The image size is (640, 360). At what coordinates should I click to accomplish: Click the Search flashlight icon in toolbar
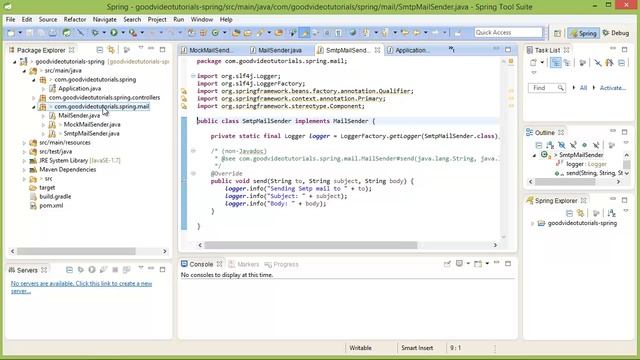coord(260,33)
